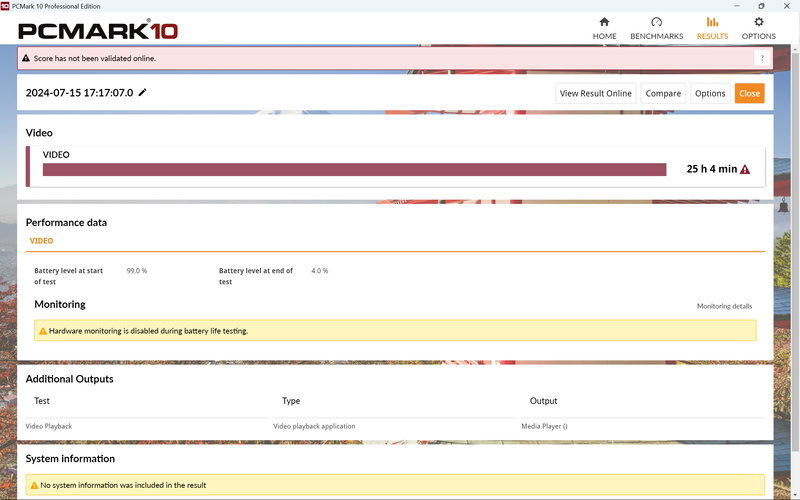Image resolution: width=800 pixels, height=500 pixels.
Task: Click the '4.0 %' battery end value
Action: [x=319, y=271]
